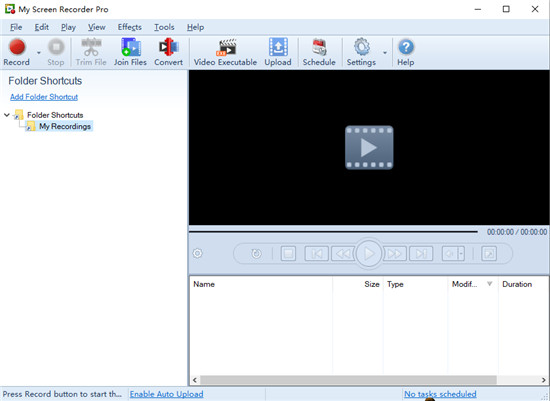Open the File menu
Screen dimensions: 550x401
16,27
